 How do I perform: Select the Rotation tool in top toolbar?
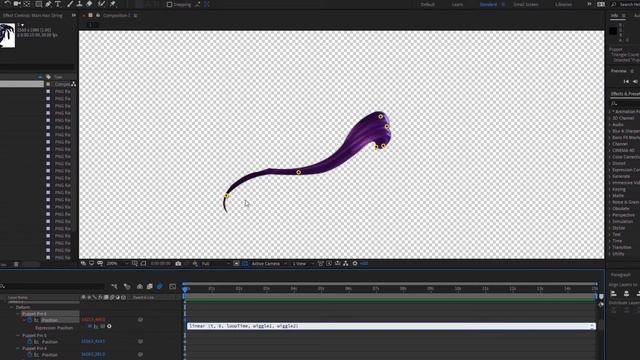click(x=7, y=4)
